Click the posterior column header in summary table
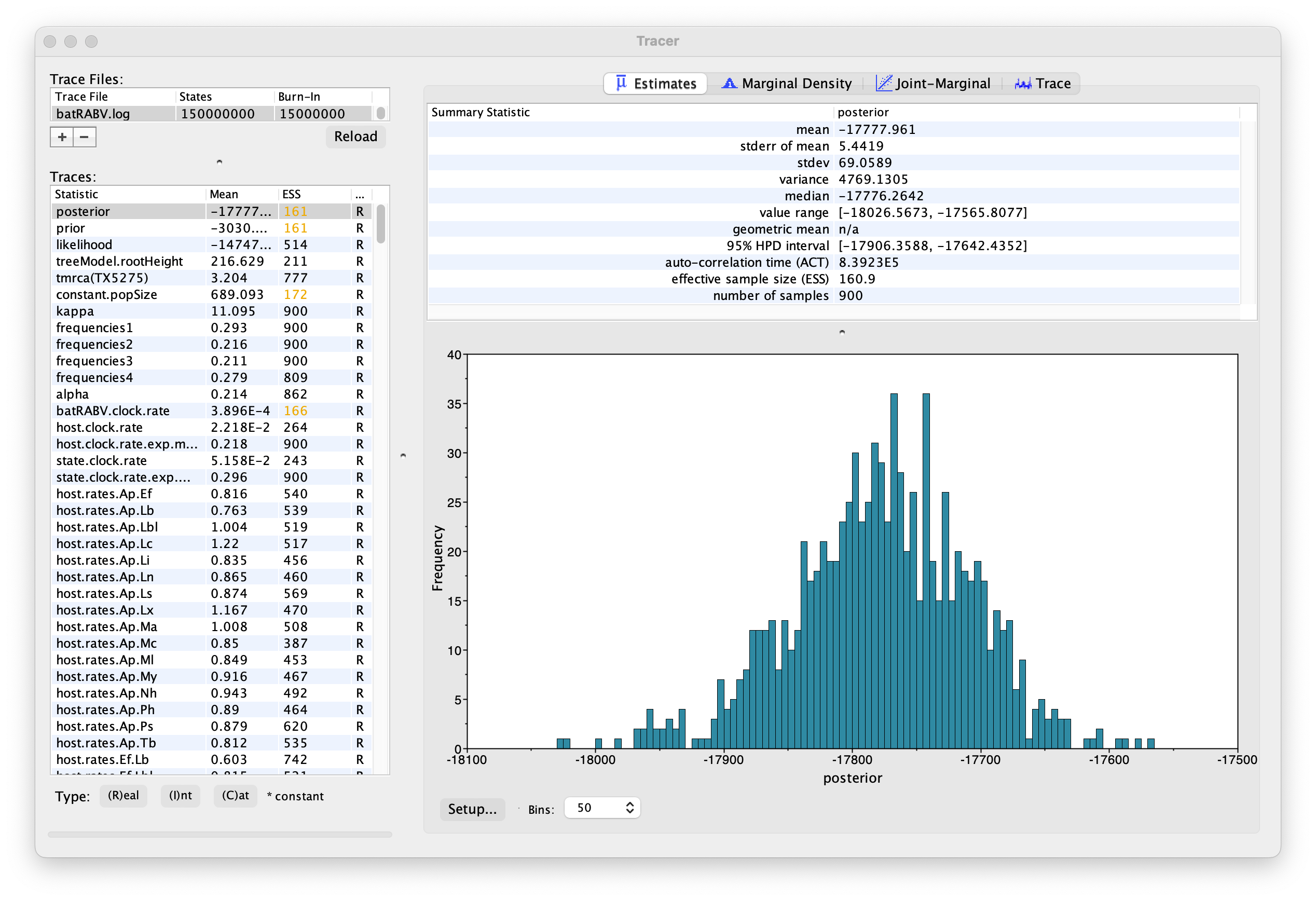This screenshot has width=1316, height=901. tap(1036, 112)
